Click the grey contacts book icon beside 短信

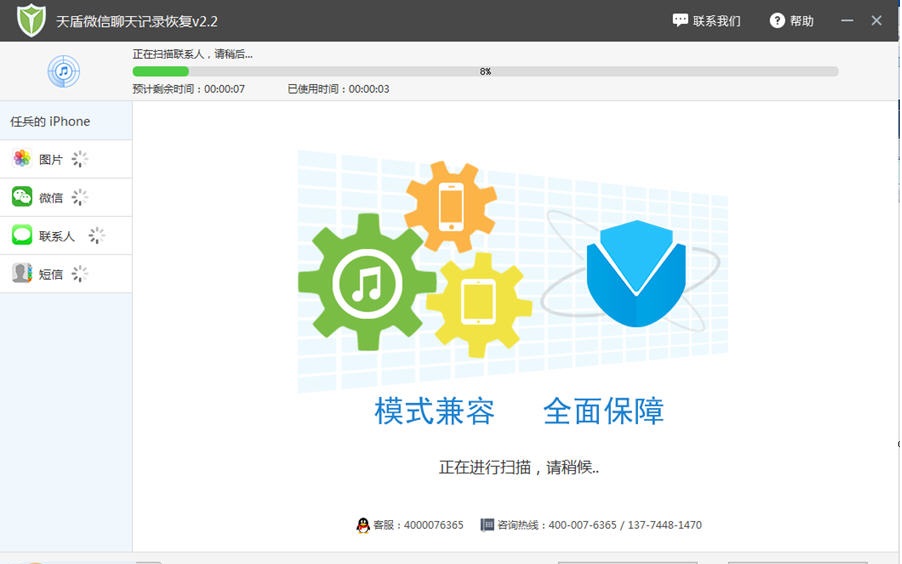point(22,273)
